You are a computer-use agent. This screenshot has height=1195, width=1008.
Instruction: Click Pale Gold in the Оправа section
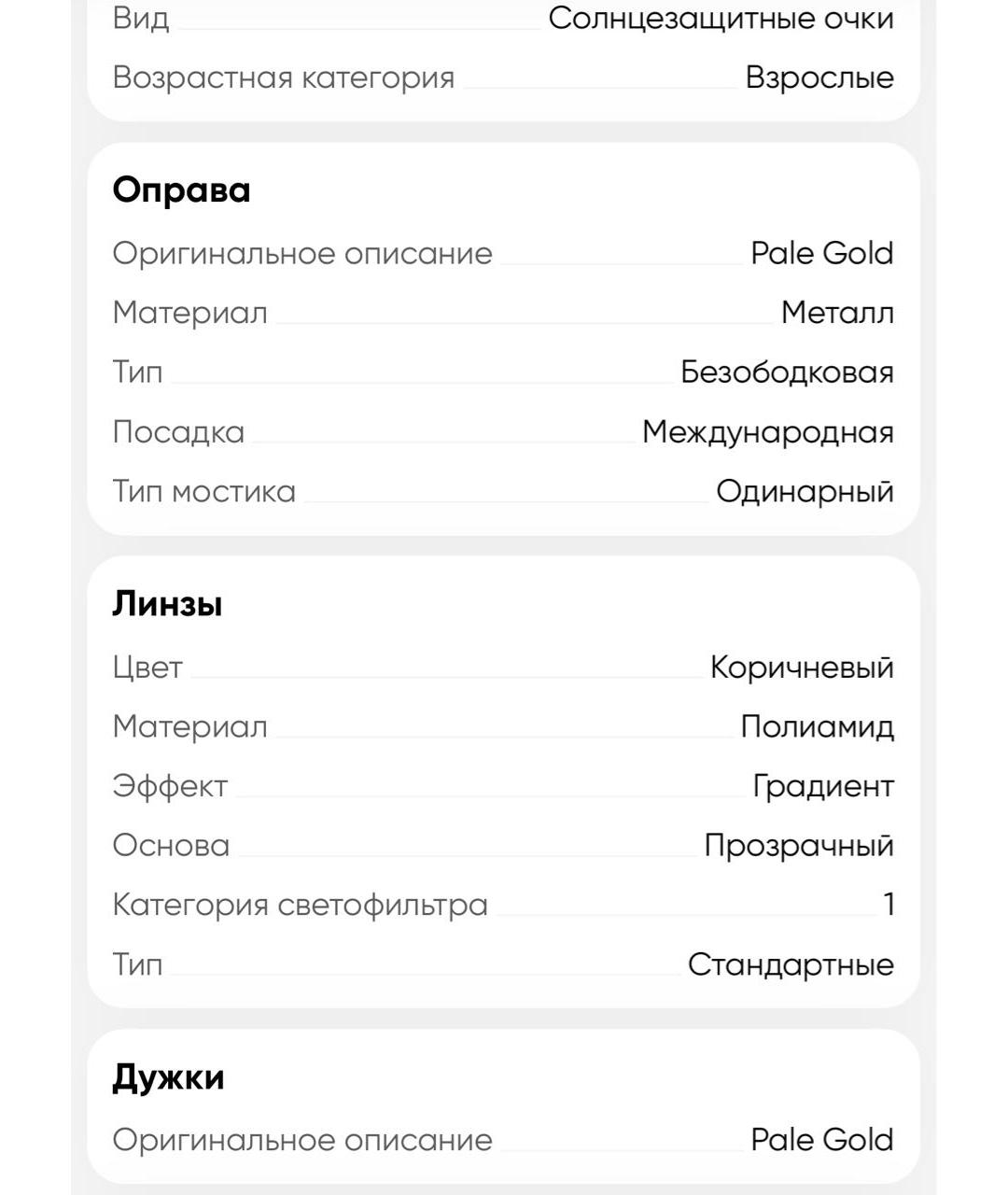821,253
